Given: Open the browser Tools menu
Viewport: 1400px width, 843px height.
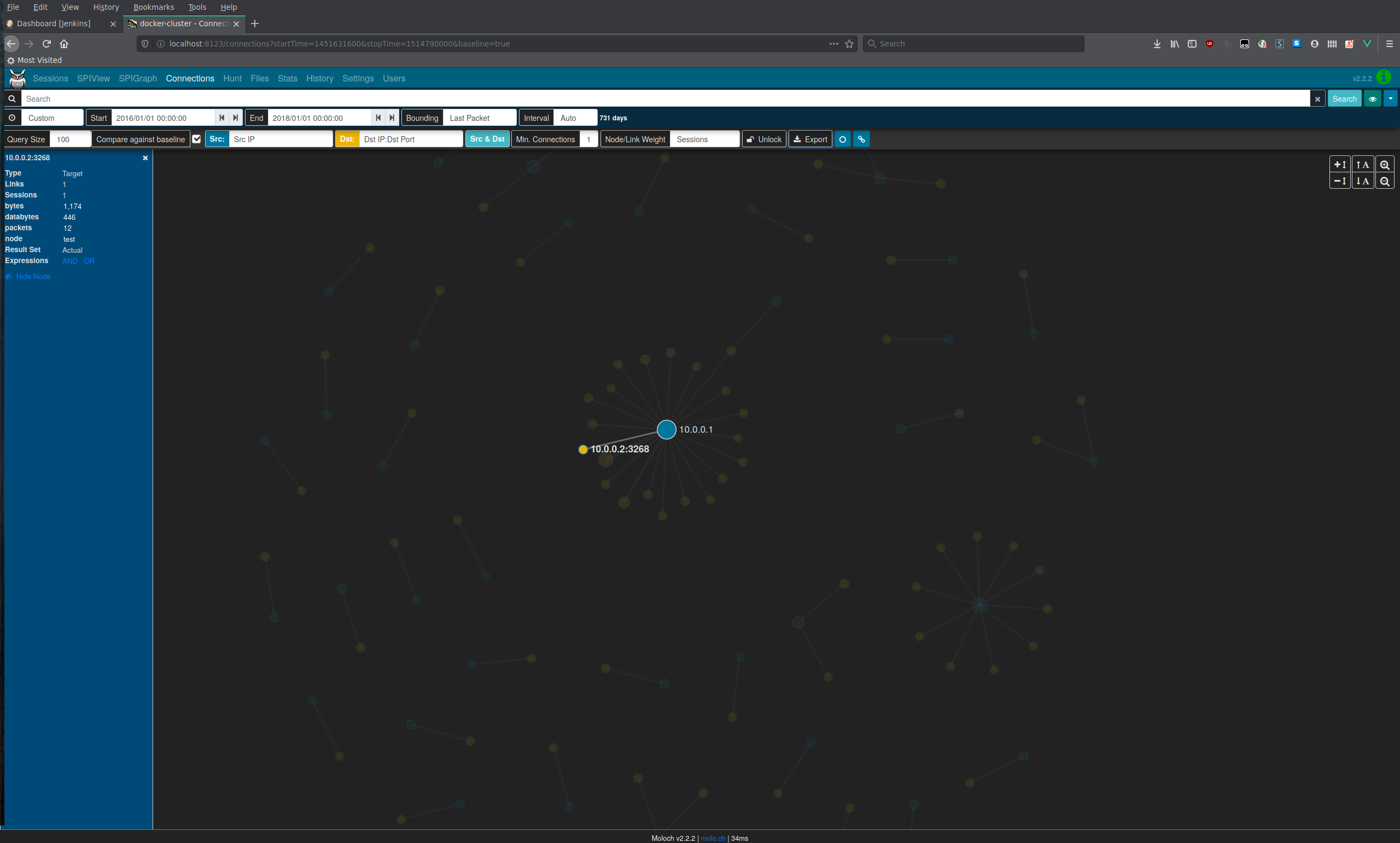Looking at the screenshot, I should (196, 7).
